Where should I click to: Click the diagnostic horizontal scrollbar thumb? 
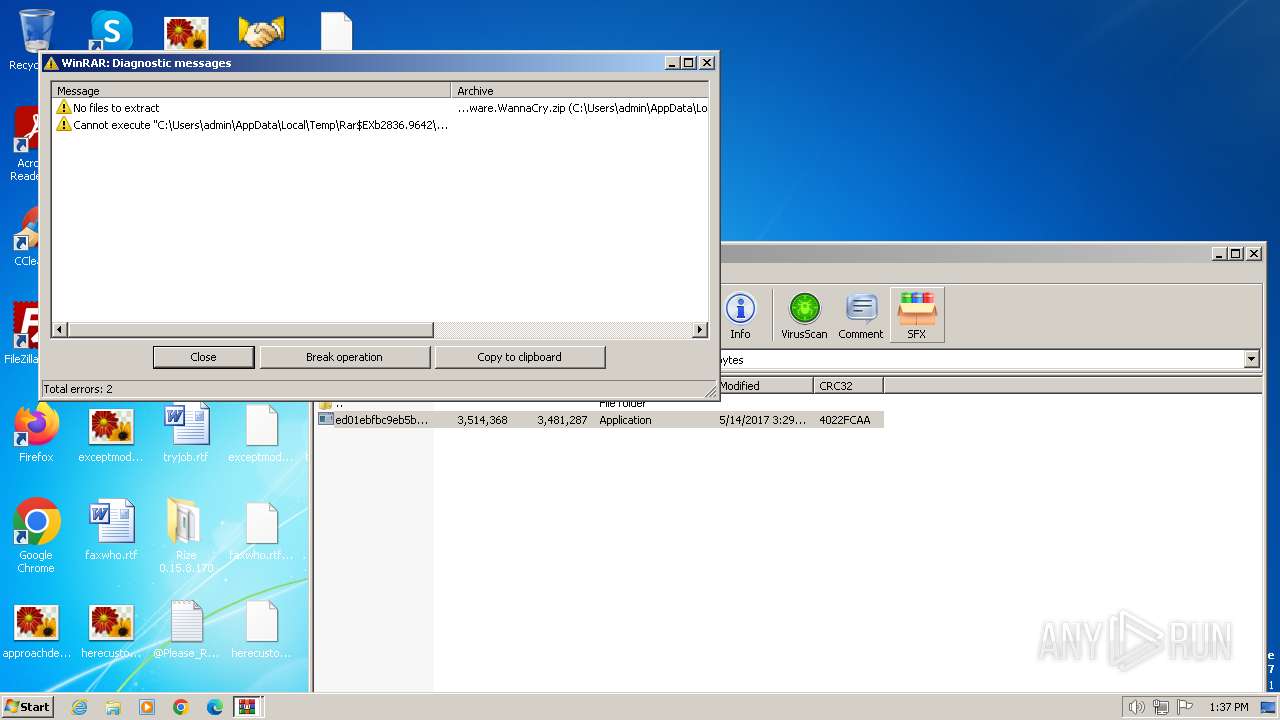pos(250,330)
